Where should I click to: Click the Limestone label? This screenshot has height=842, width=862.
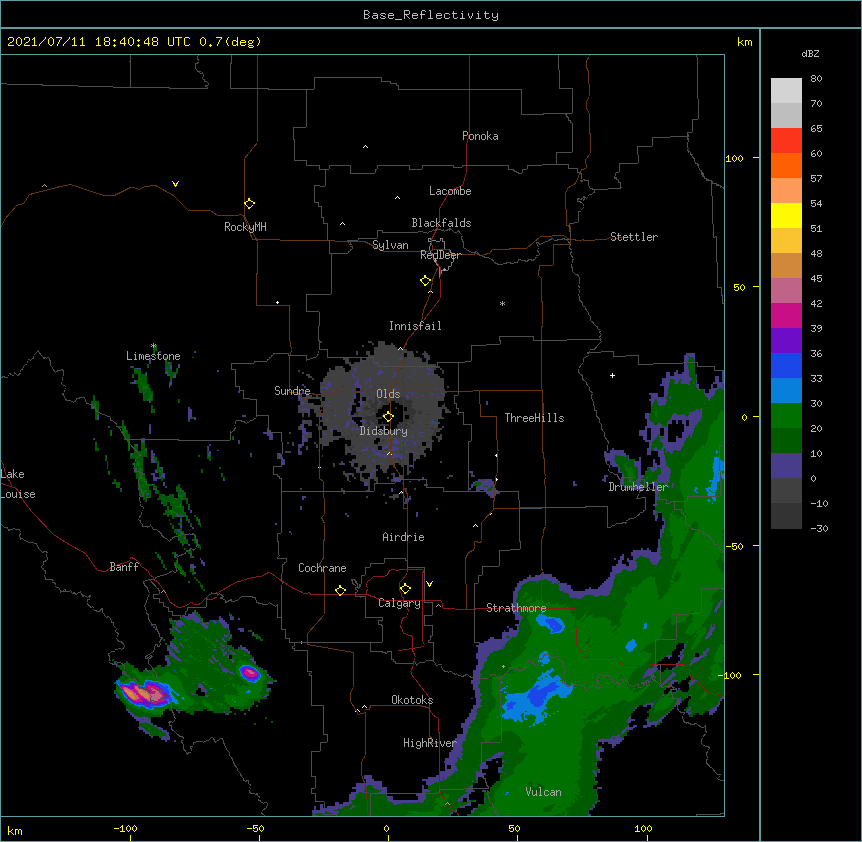[x=153, y=356]
